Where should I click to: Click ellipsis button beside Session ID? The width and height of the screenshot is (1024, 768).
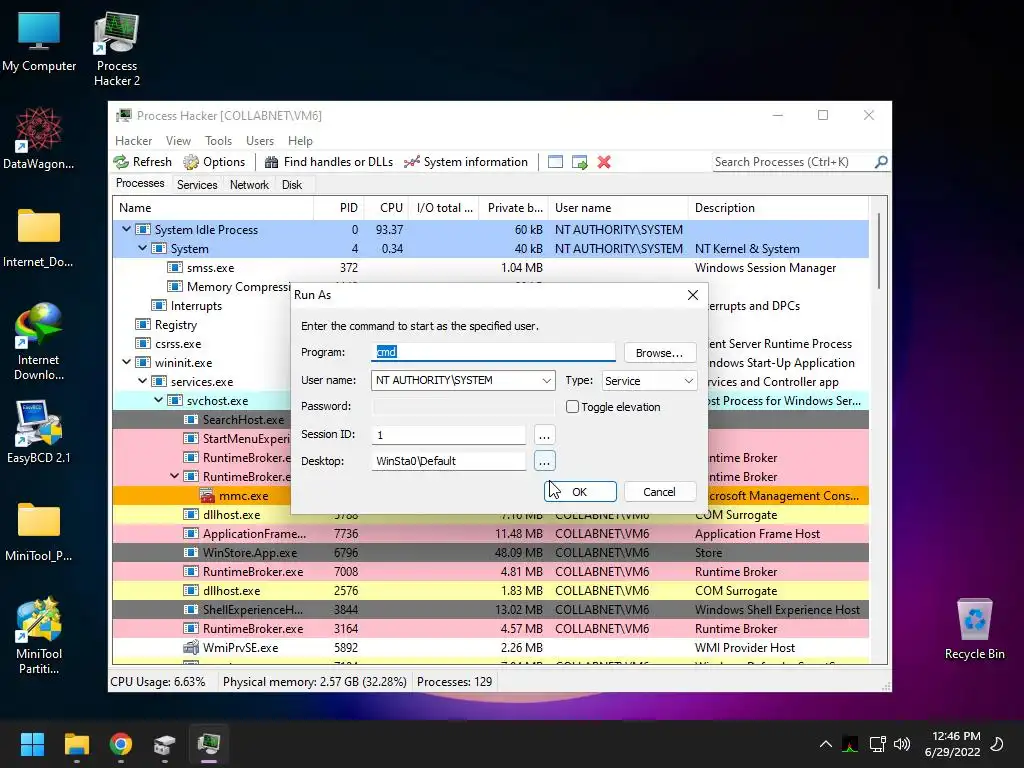(x=544, y=435)
